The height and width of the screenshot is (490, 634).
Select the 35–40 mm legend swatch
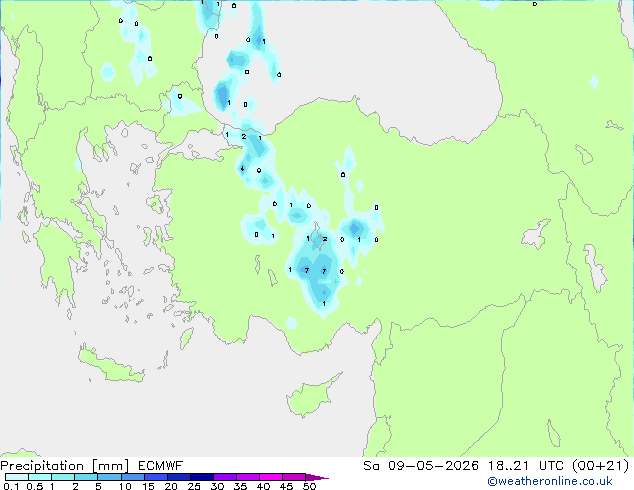coord(247,477)
